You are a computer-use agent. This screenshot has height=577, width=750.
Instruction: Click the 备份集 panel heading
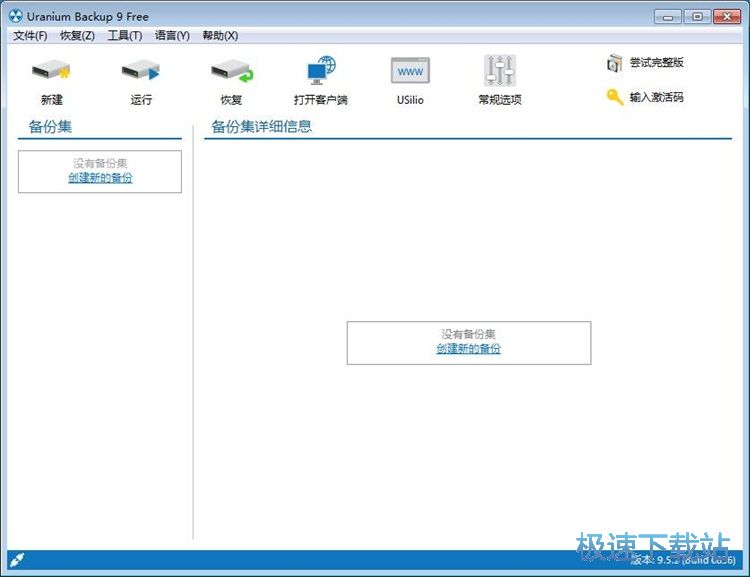[50, 127]
